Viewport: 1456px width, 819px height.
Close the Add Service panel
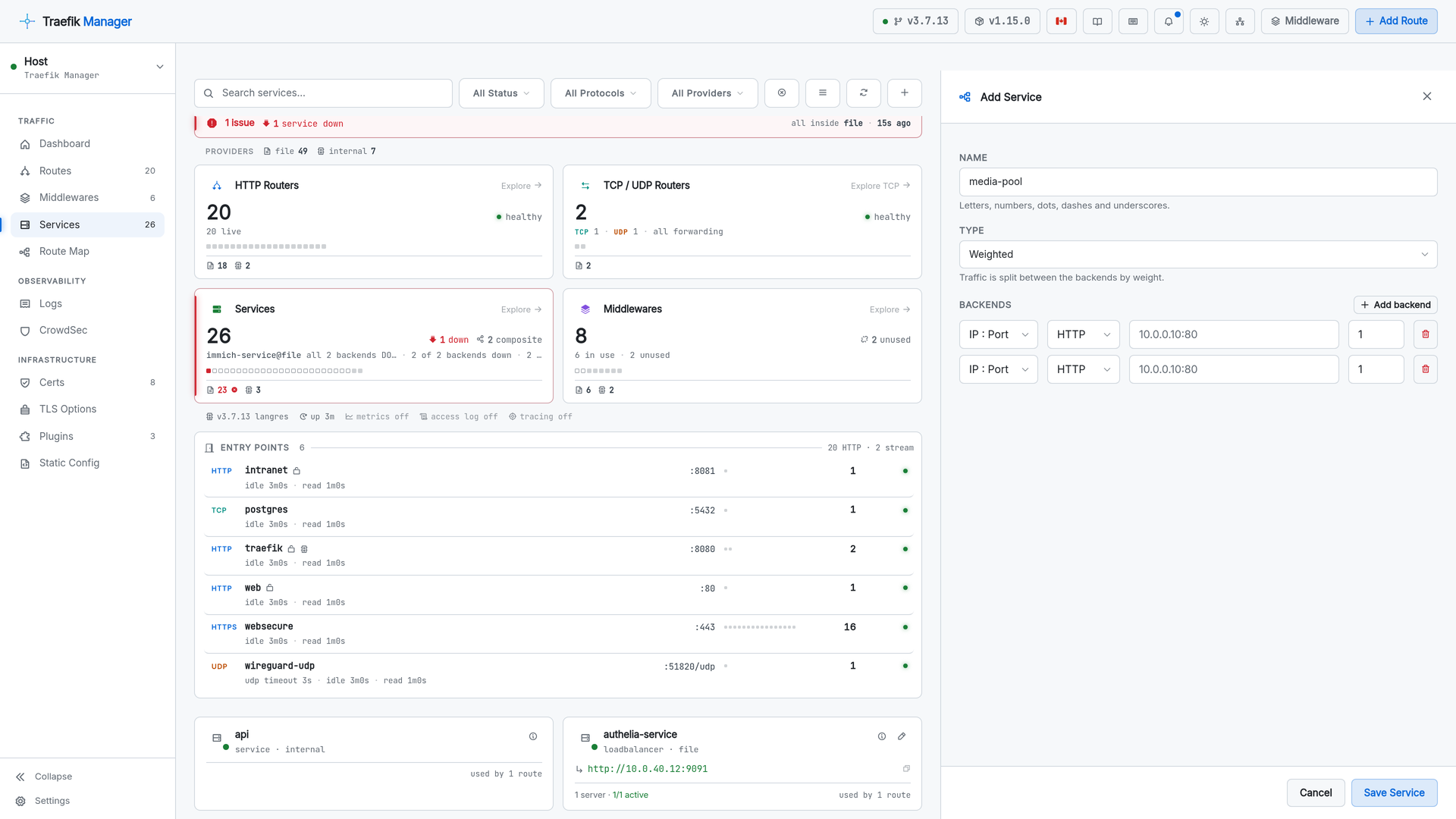click(1427, 97)
